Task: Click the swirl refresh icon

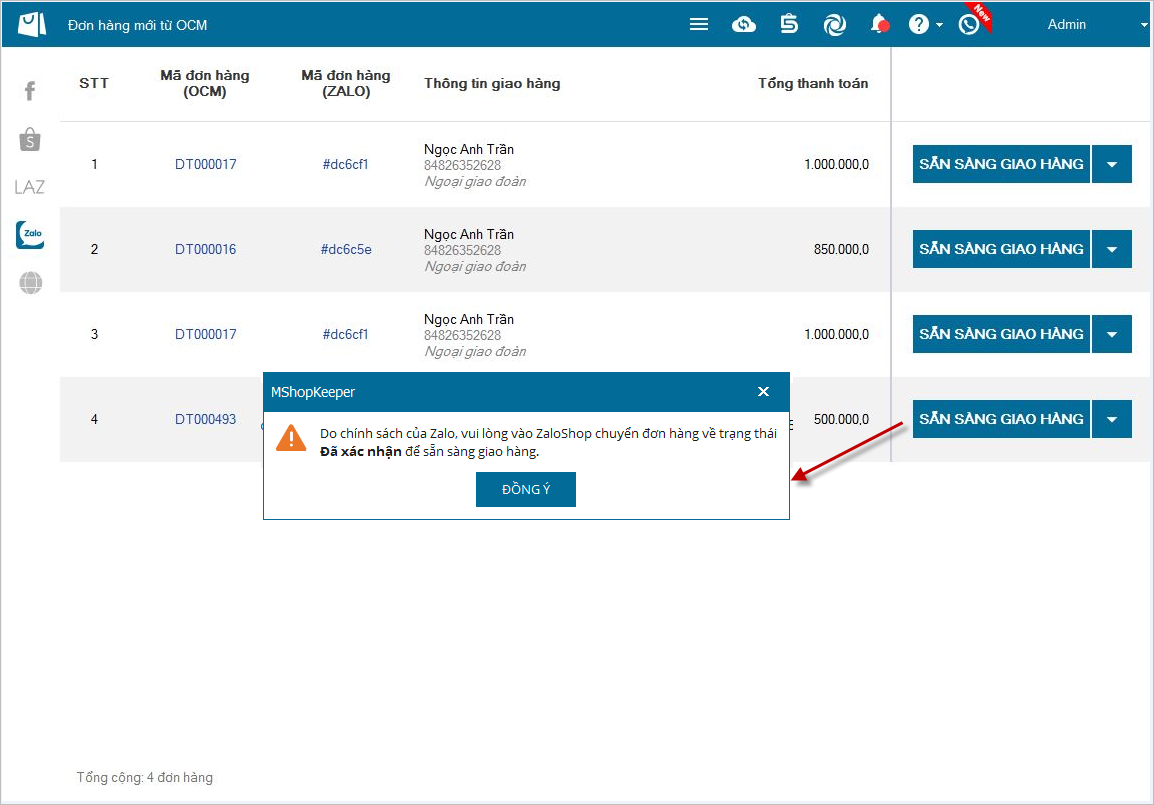Action: click(835, 25)
